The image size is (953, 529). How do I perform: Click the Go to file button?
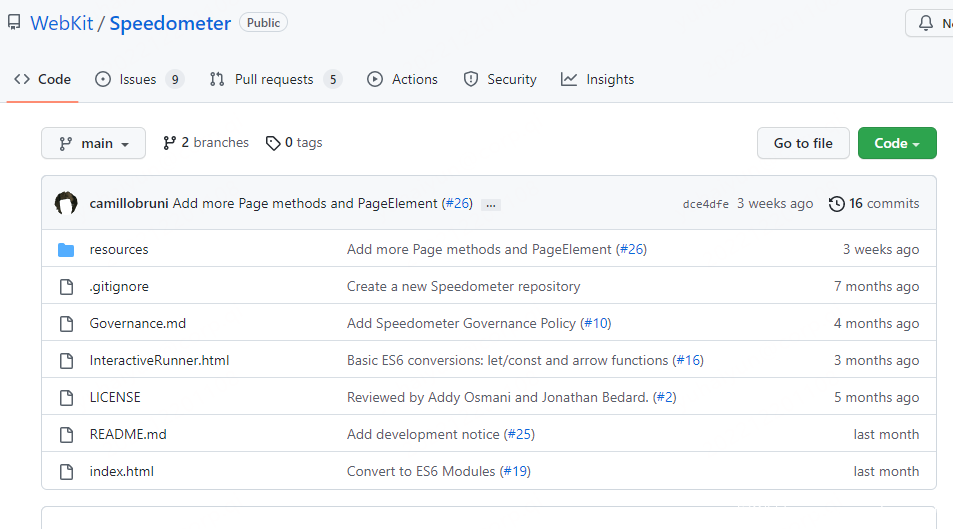click(803, 143)
